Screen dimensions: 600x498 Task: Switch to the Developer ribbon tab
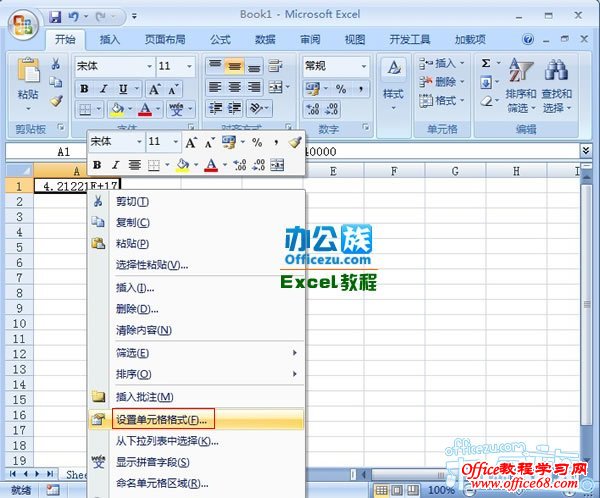(410, 39)
